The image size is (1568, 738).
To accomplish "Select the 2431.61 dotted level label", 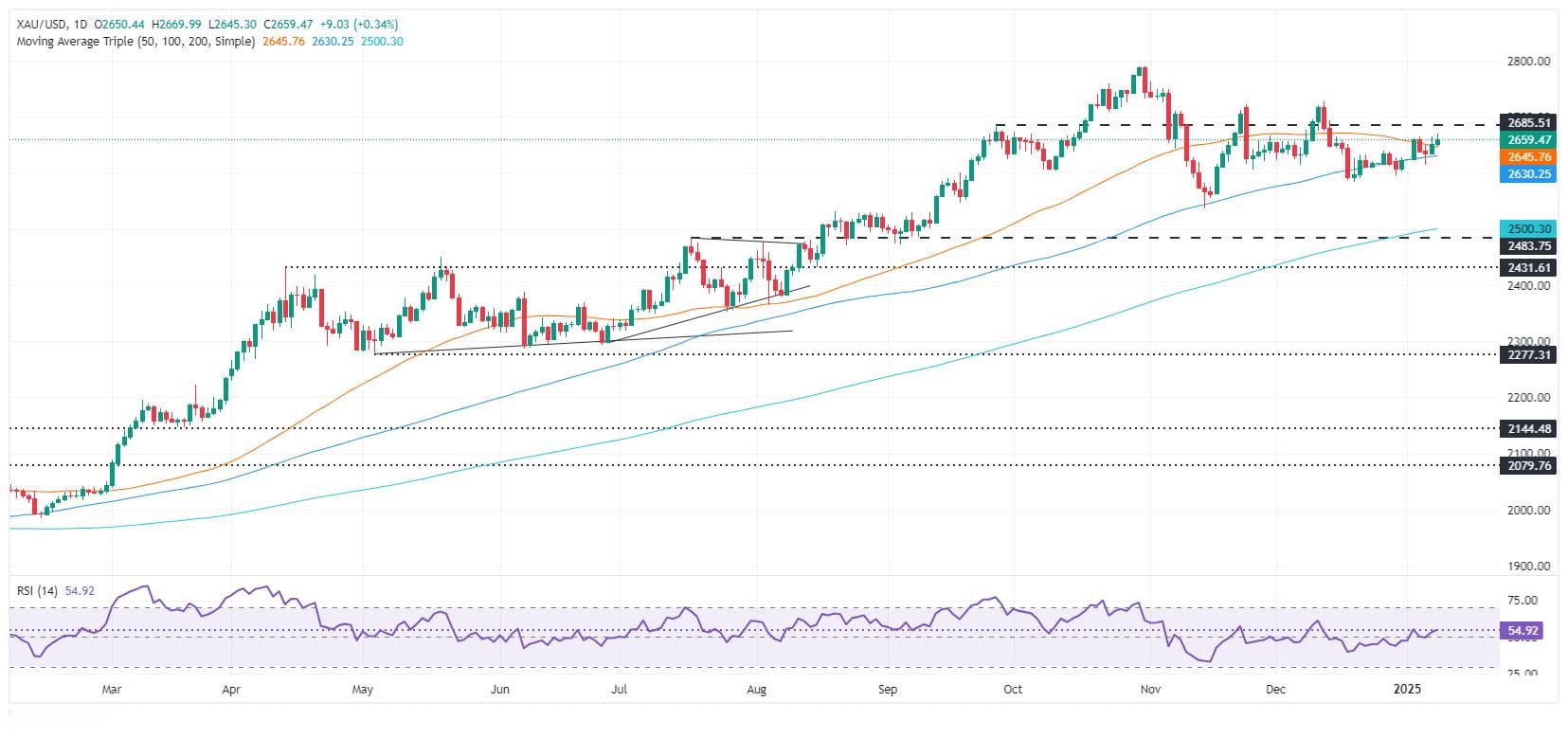I will [1528, 267].
